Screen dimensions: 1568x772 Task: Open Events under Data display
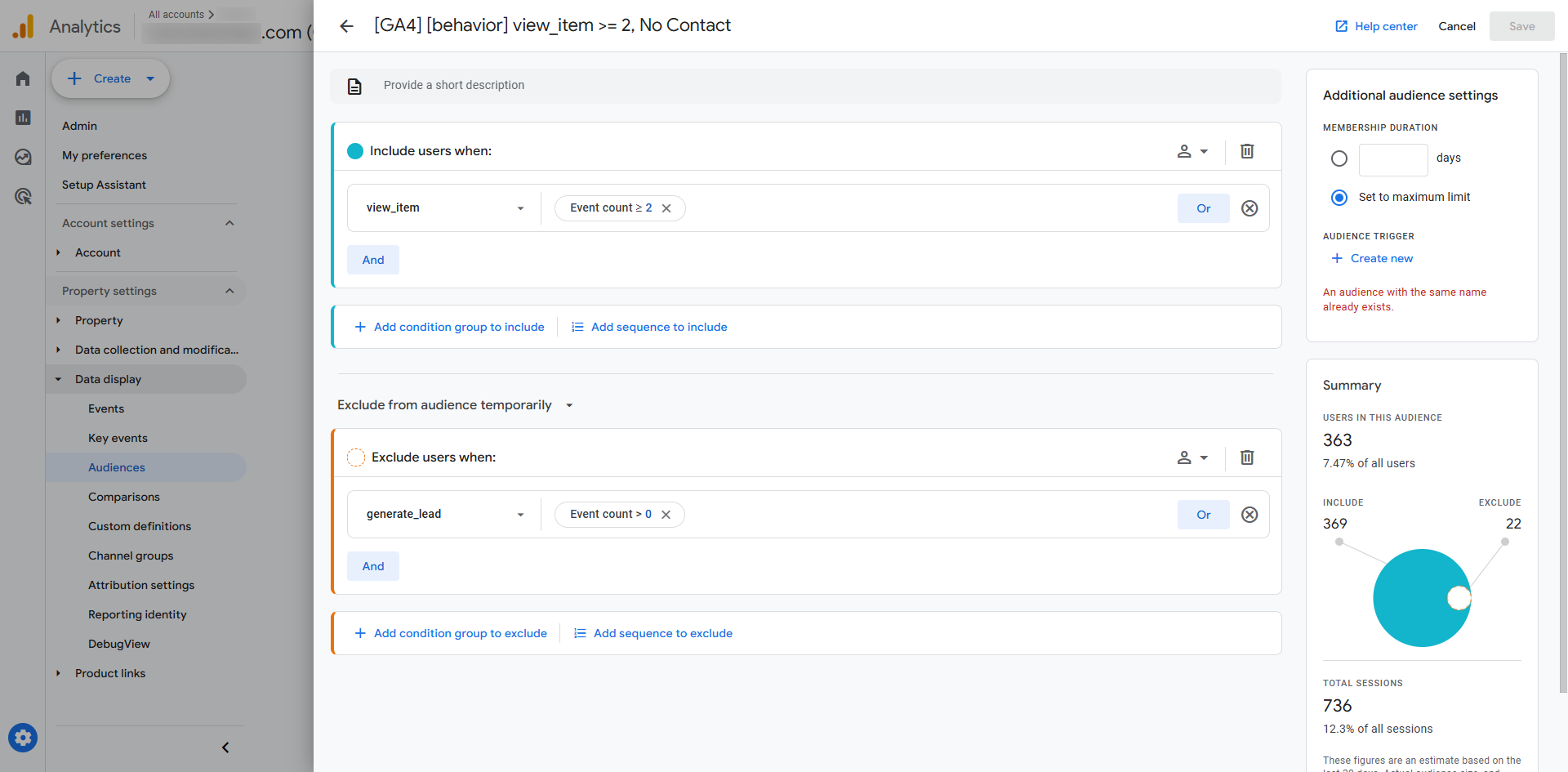point(106,408)
